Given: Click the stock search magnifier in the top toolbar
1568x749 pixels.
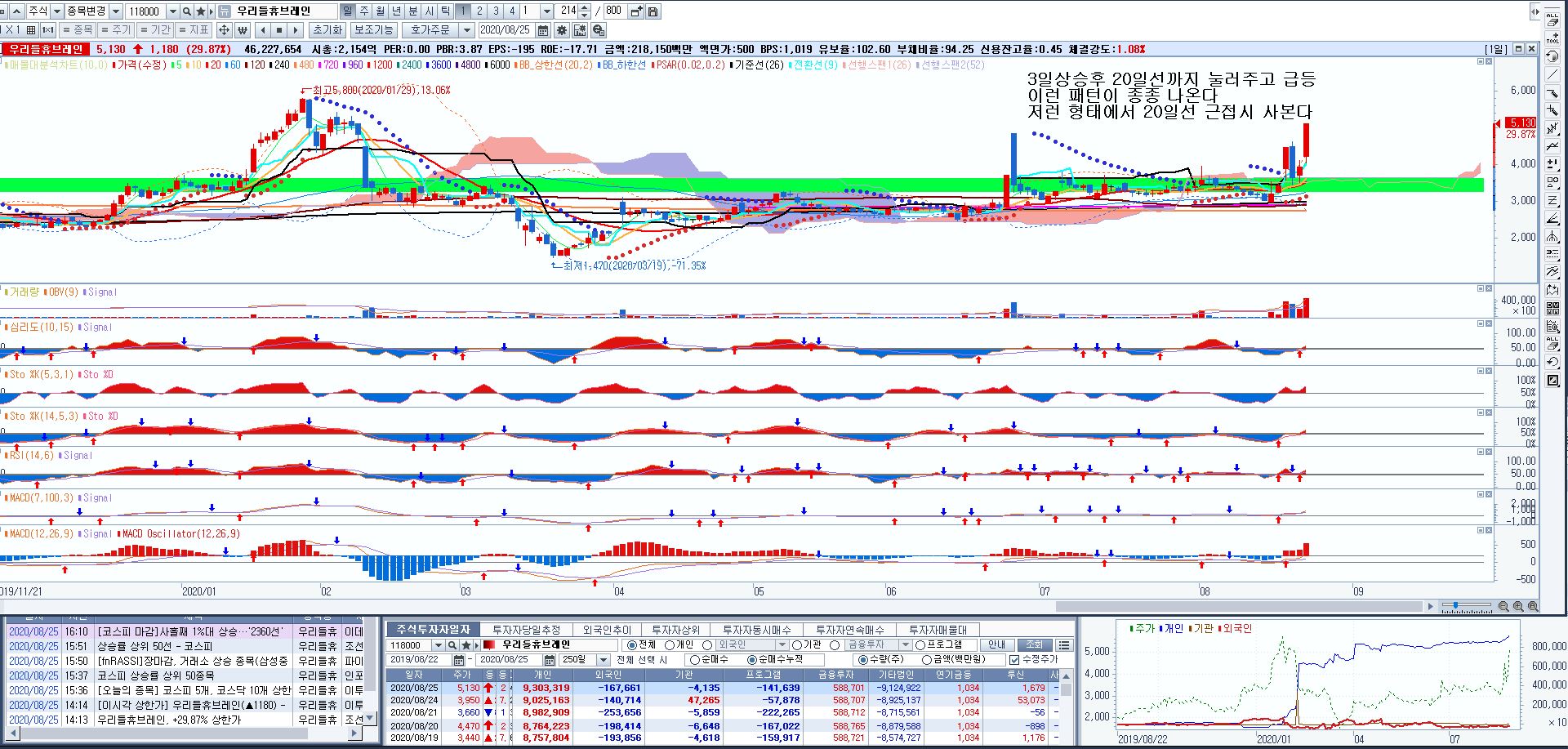Looking at the screenshot, I should click(187, 11).
